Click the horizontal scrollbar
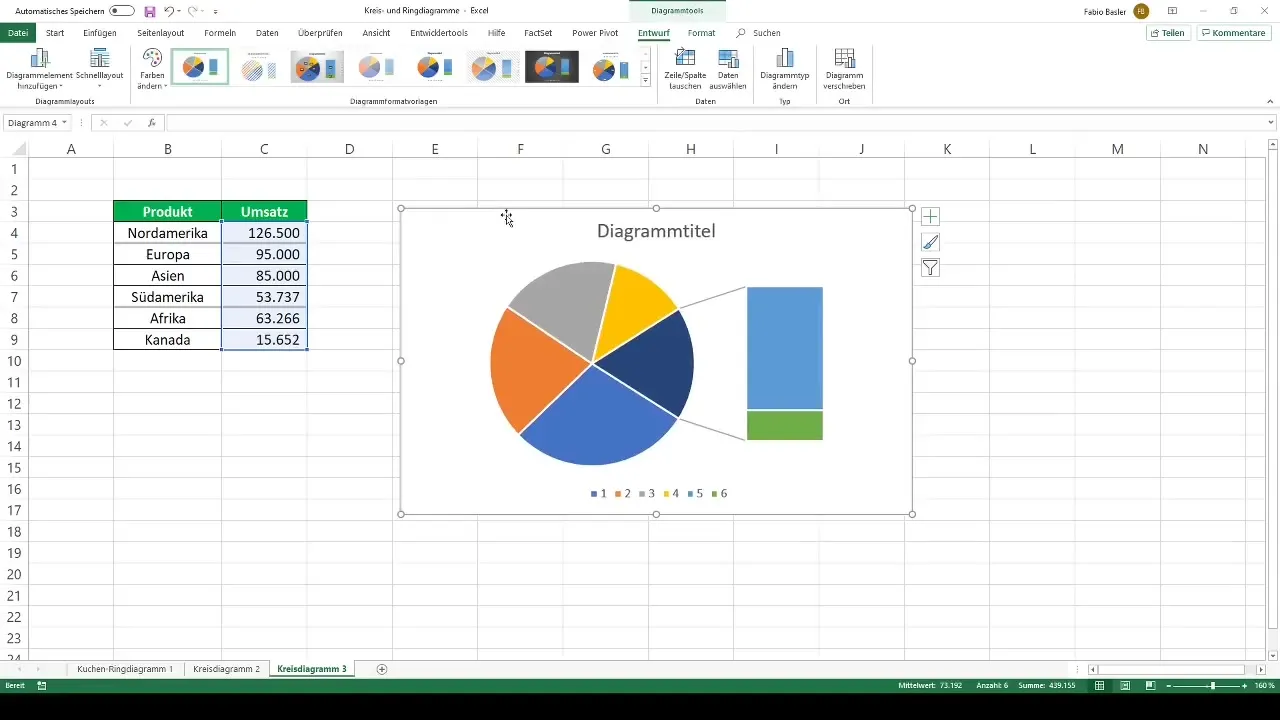The height and width of the screenshot is (720, 1280). click(x=1173, y=669)
